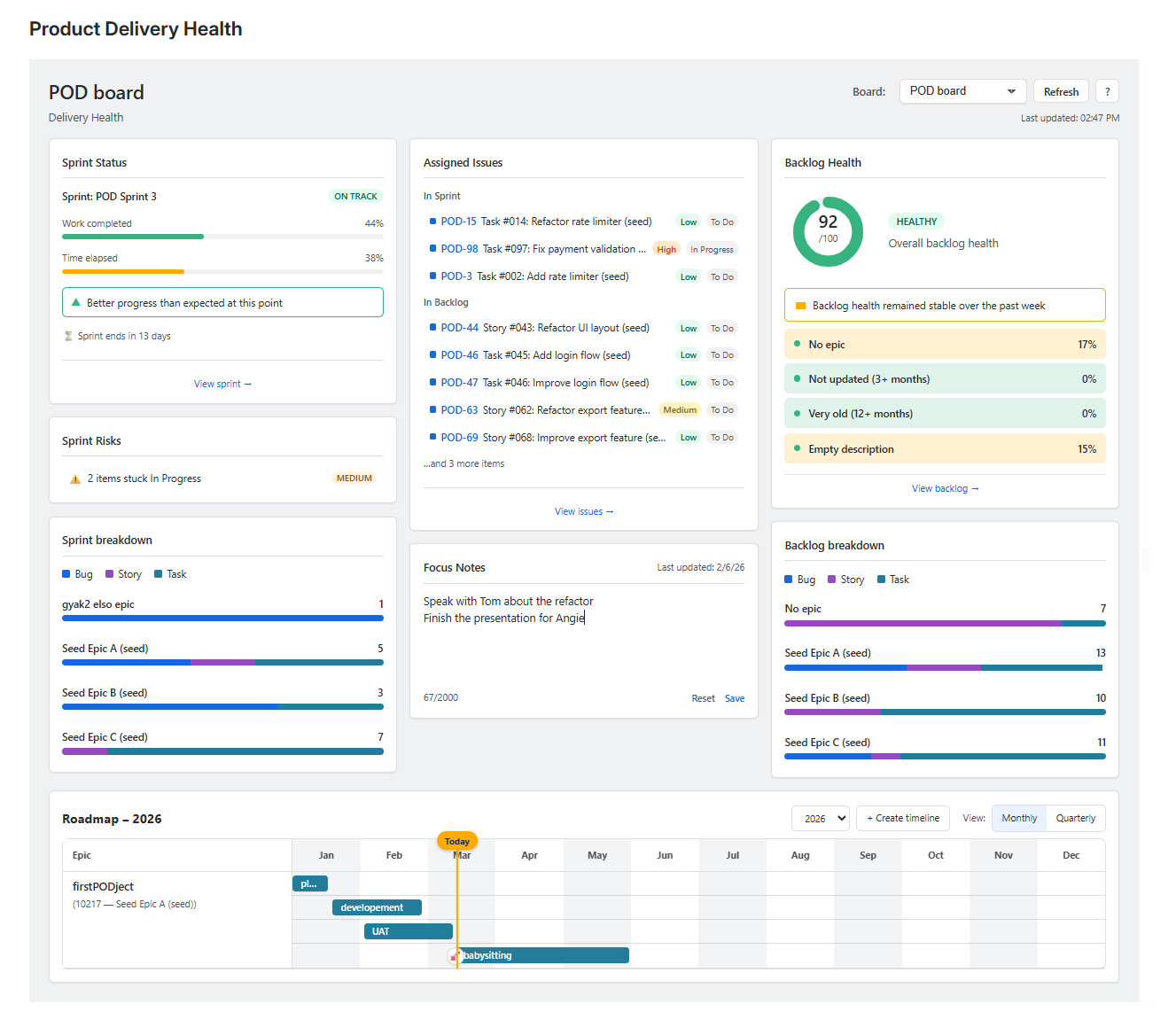Click the High priority badge on POD-98
This screenshot has height=1035, width=1176.
(666, 249)
